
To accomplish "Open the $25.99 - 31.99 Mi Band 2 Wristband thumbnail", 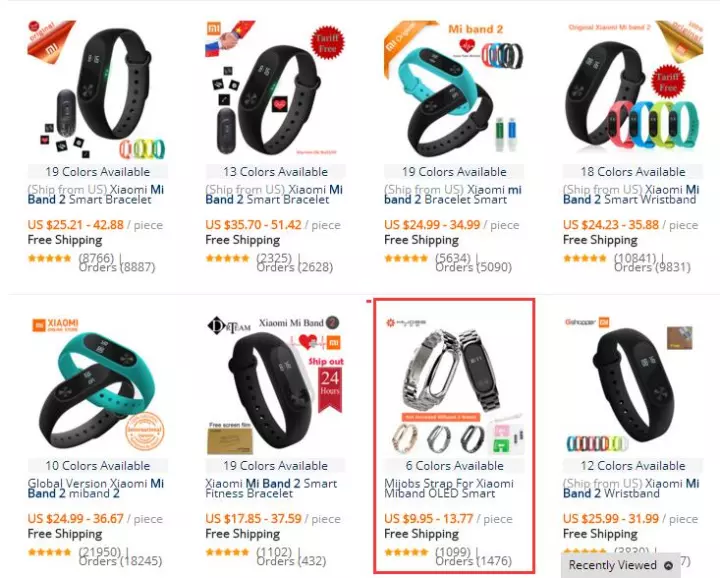I will tap(633, 386).
